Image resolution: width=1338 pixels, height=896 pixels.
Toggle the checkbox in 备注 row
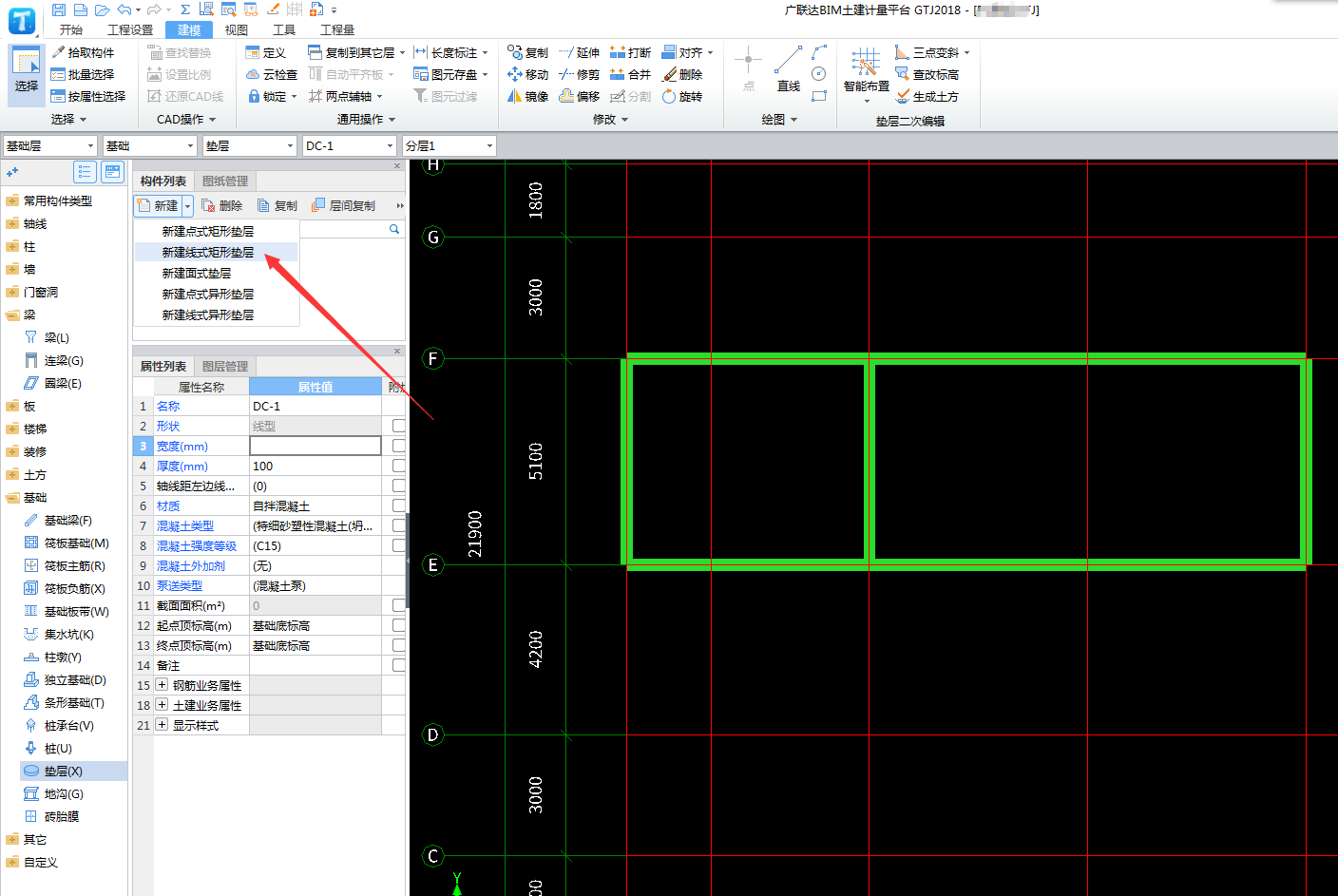point(399,665)
